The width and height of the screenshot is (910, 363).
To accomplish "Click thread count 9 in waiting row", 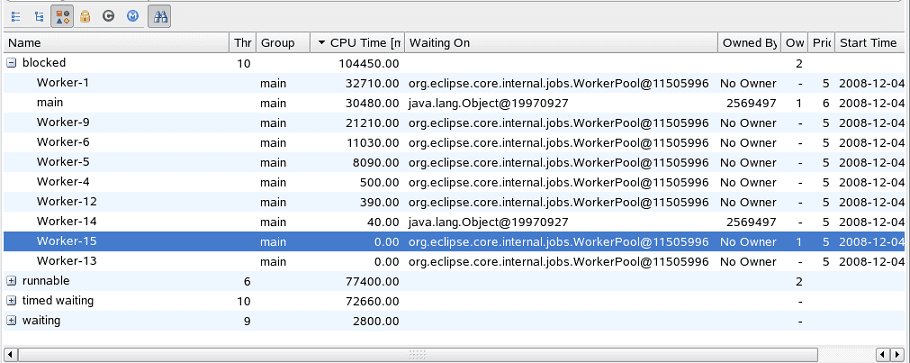I will [247, 321].
